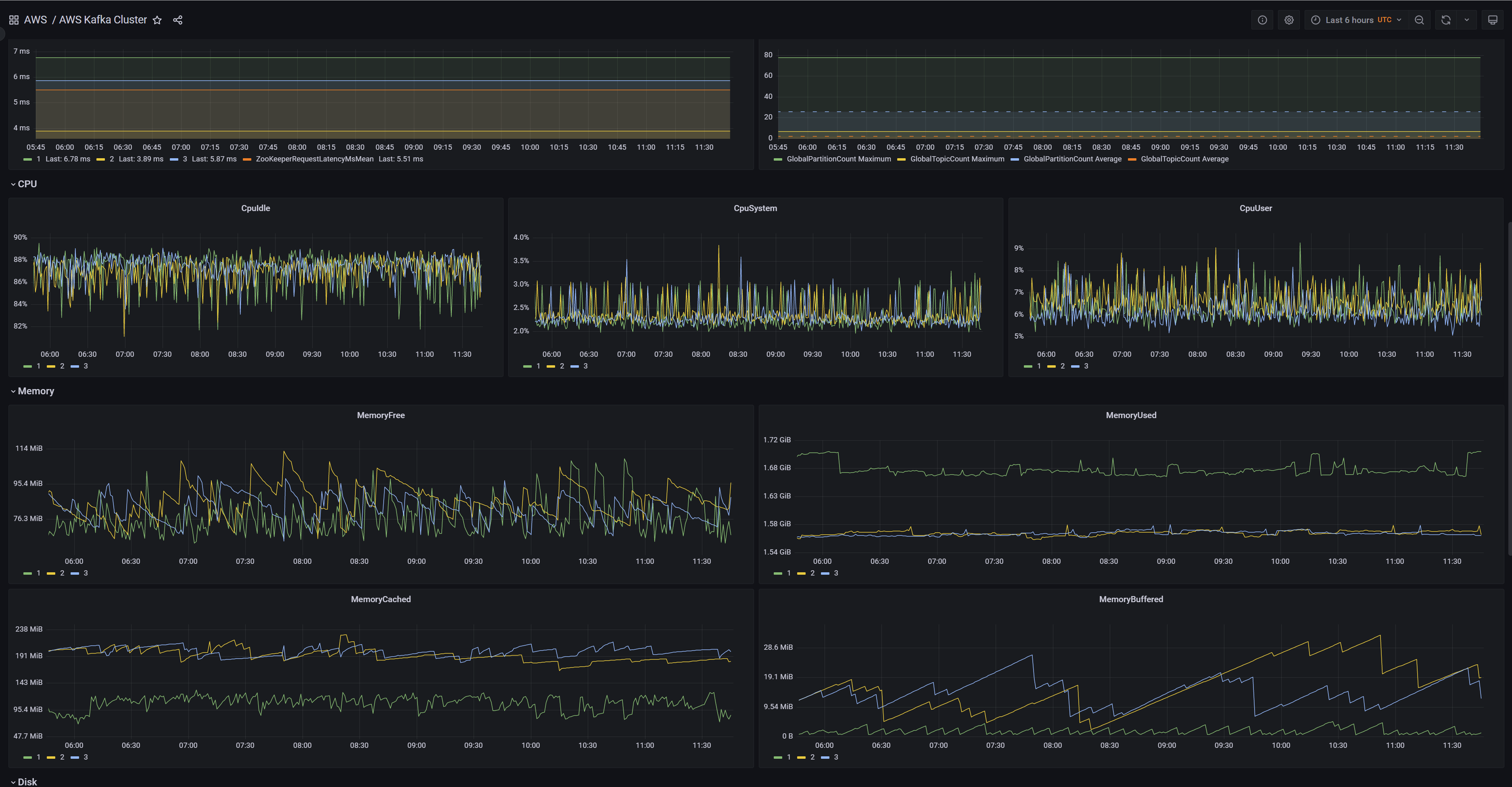Open the CpuIdle panel title menu
This screenshot has width=1512, height=787.
(x=255, y=209)
